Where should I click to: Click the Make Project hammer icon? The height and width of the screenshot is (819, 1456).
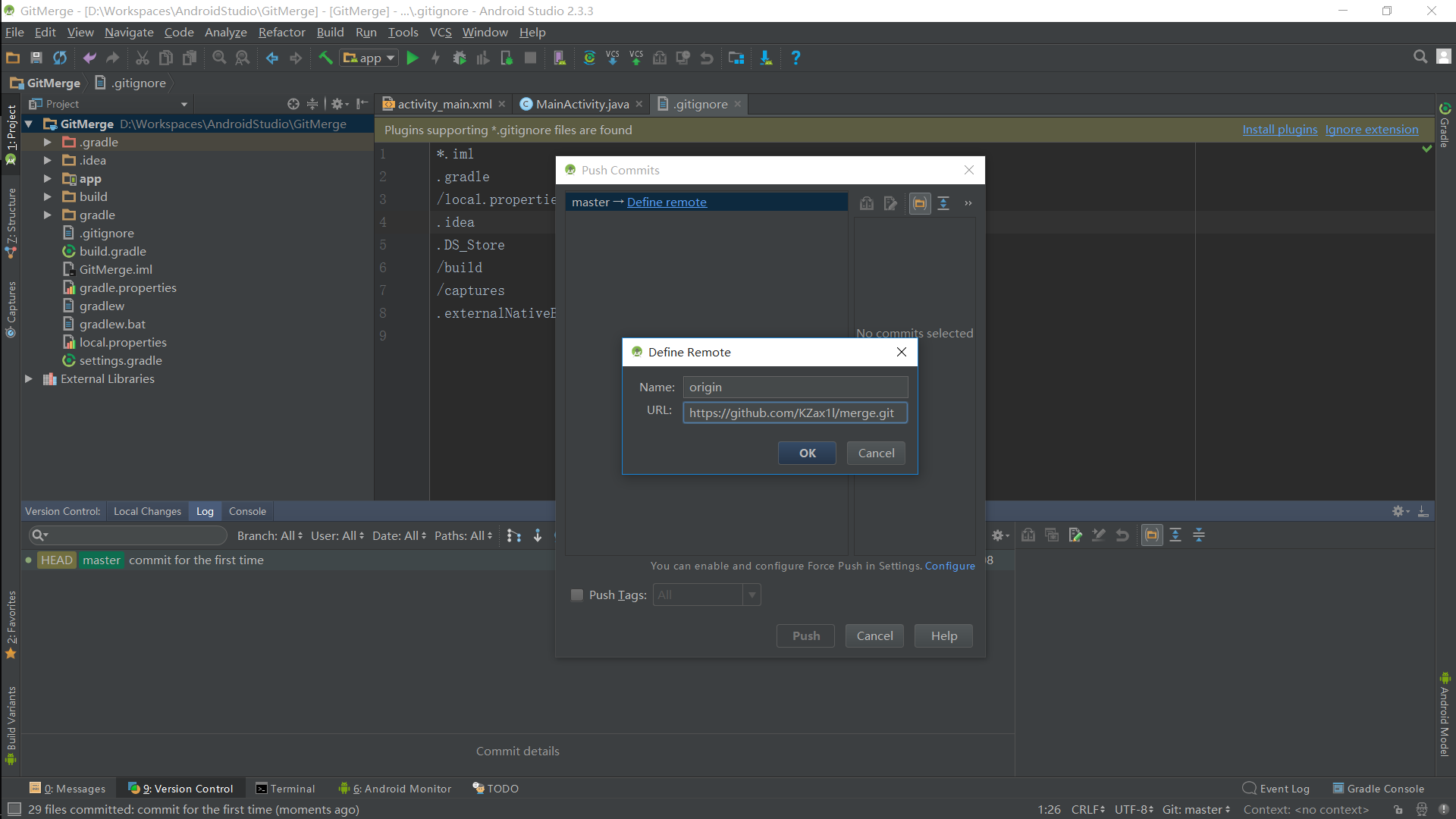point(325,58)
